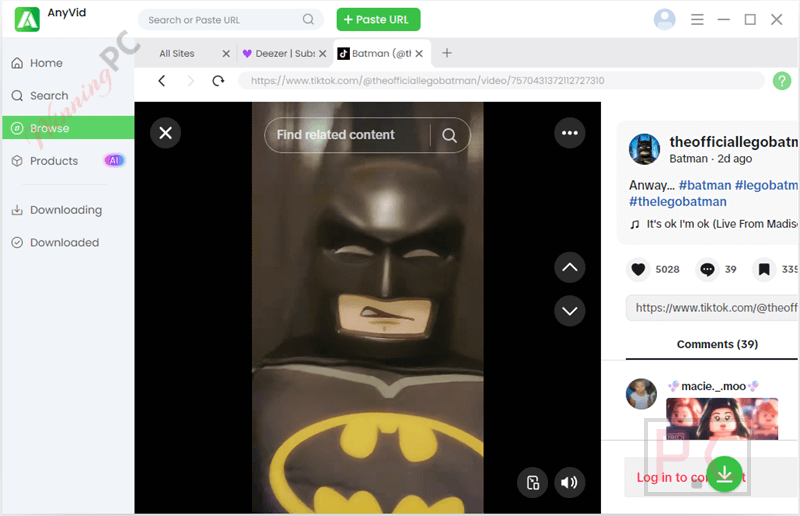Open the hamburger menu icon

click(697, 19)
